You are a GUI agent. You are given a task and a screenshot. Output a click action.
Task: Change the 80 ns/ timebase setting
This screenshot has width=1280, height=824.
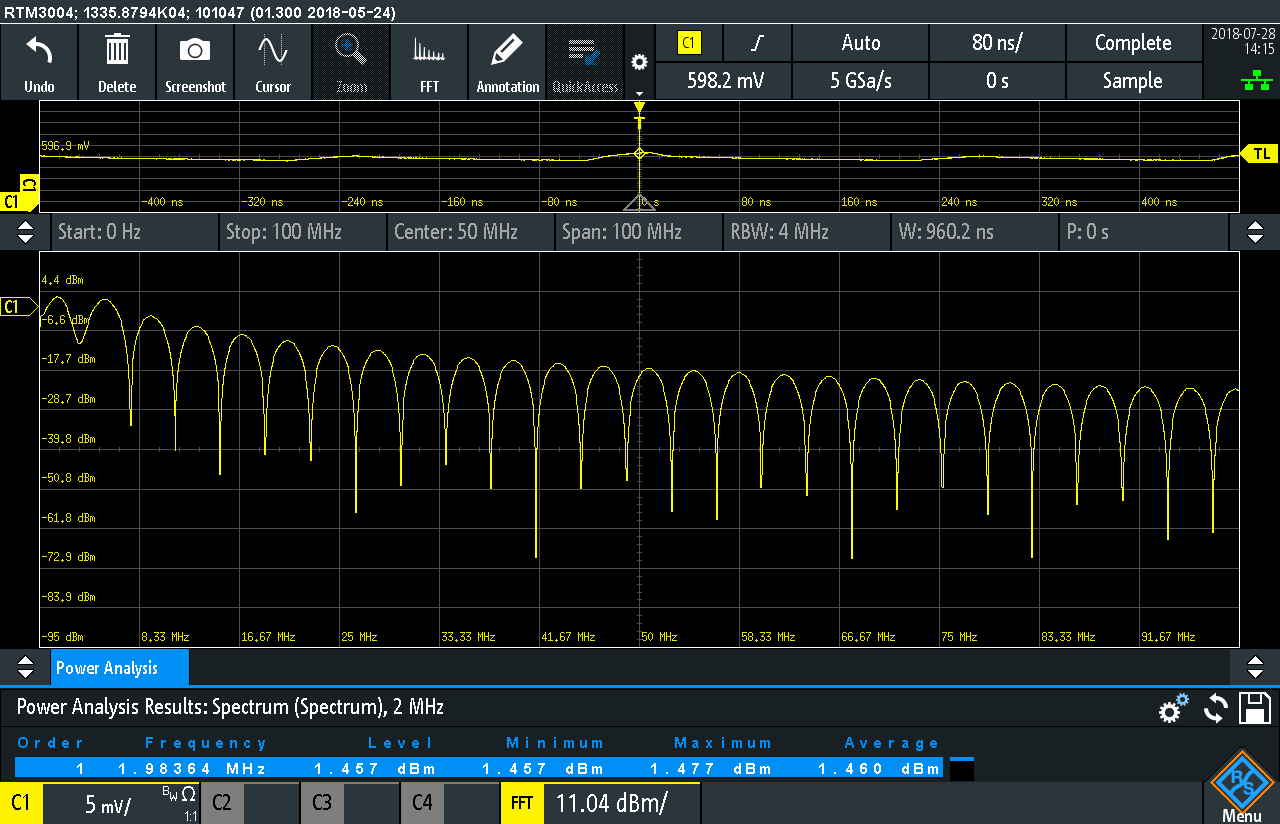[997, 43]
